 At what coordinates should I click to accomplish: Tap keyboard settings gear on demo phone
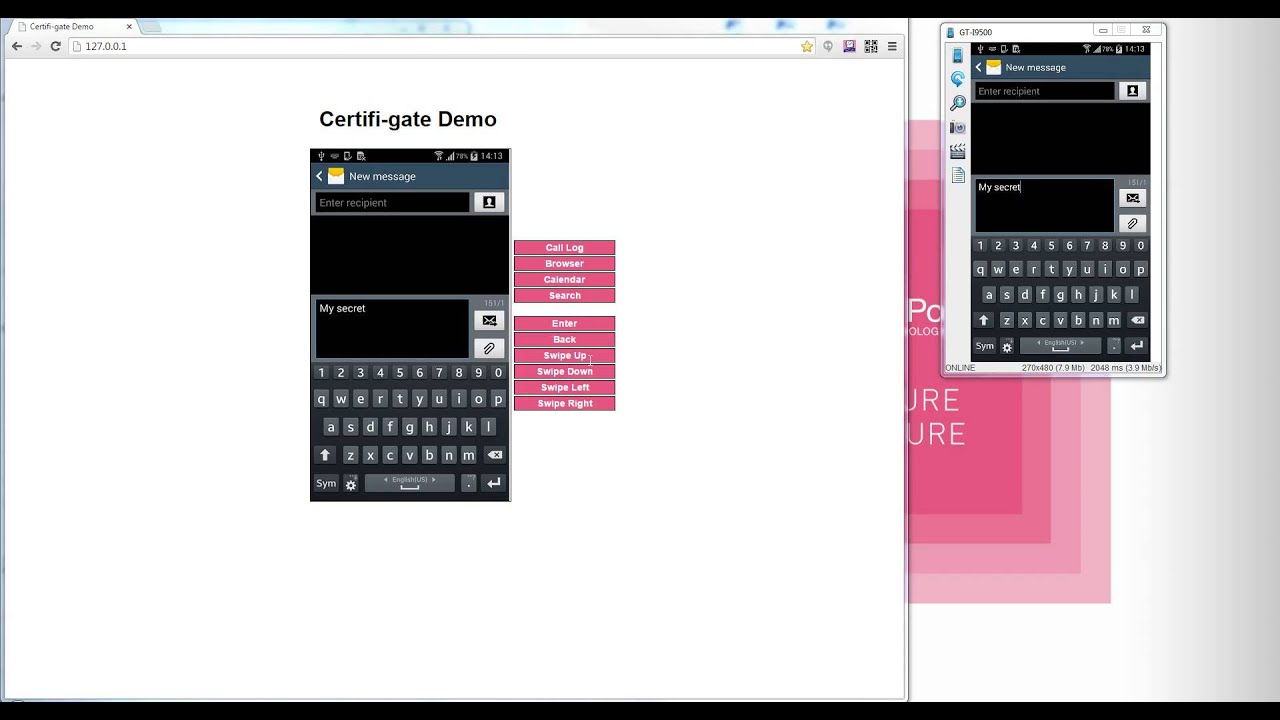click(x=351, y=484)
